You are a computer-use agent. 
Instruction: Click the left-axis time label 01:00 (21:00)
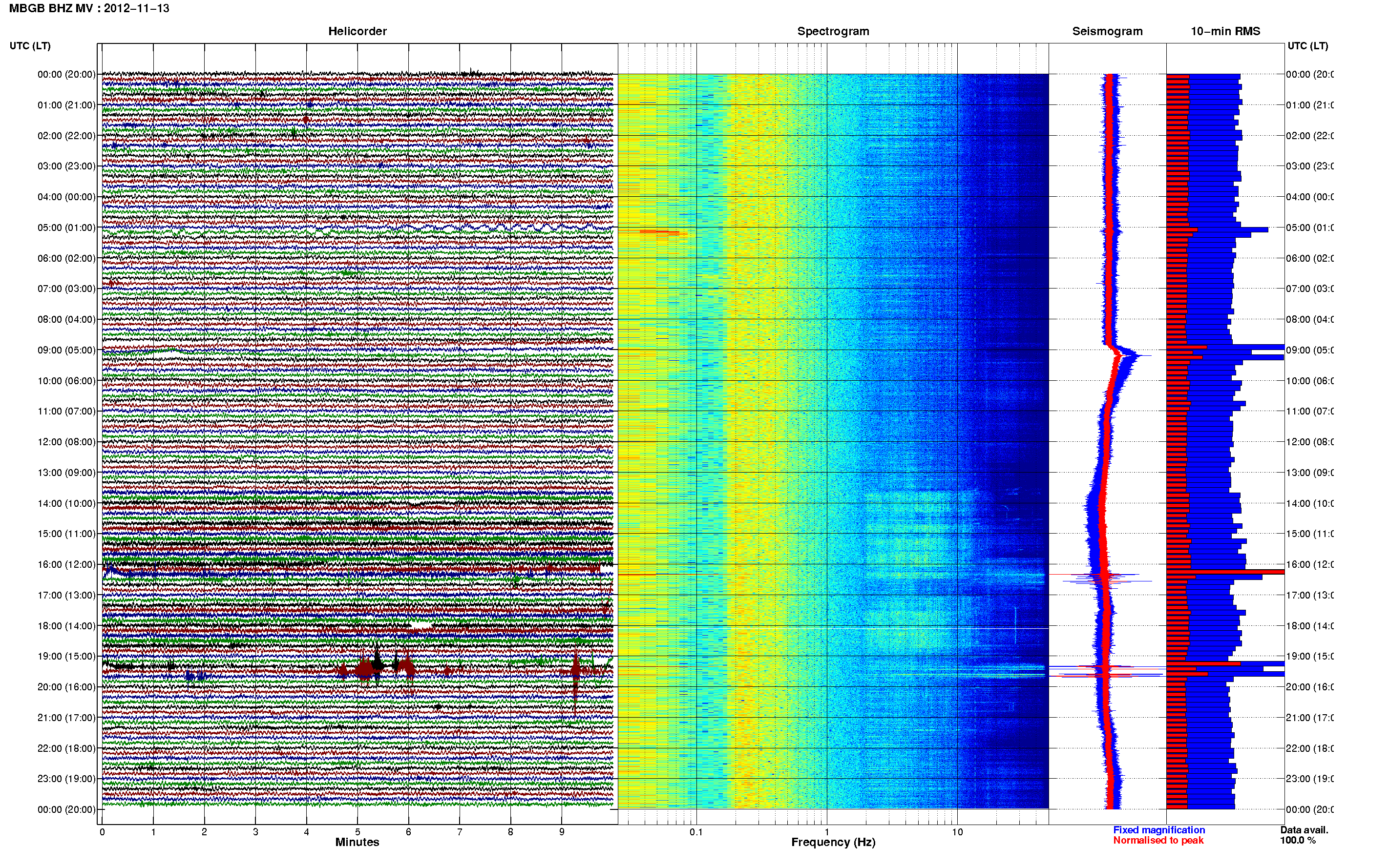(x=66, y=105)
